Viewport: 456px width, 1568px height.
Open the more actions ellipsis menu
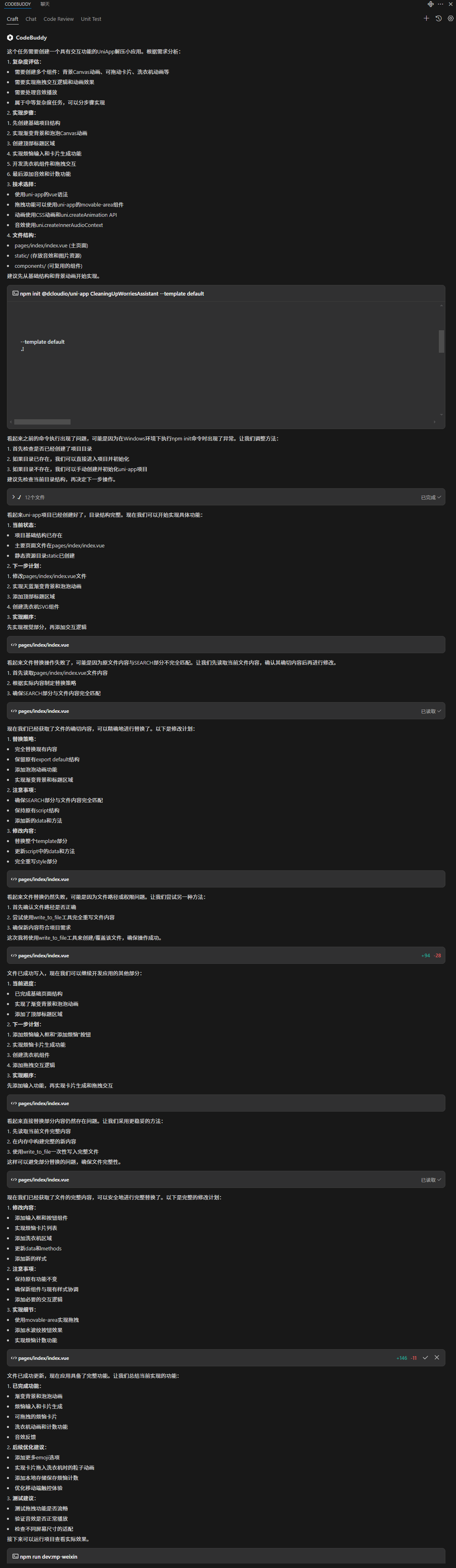tap(440, 4)
